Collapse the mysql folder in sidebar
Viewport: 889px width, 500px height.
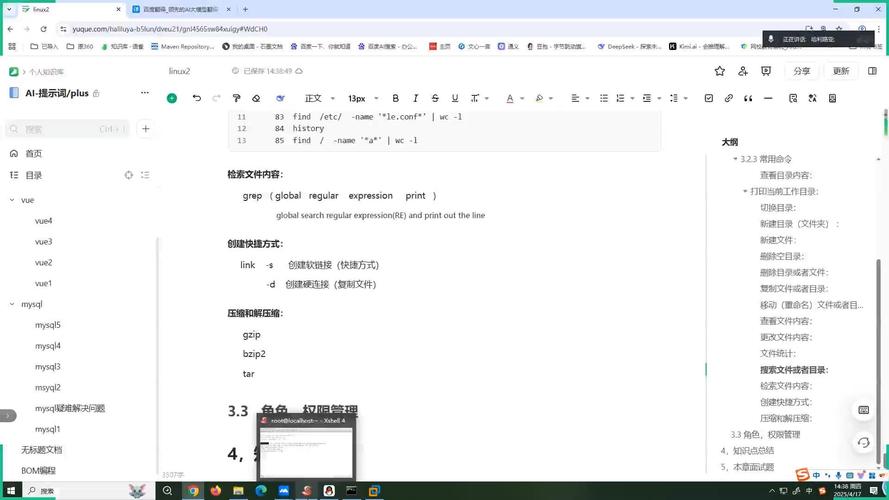click(x=12, y=304)
